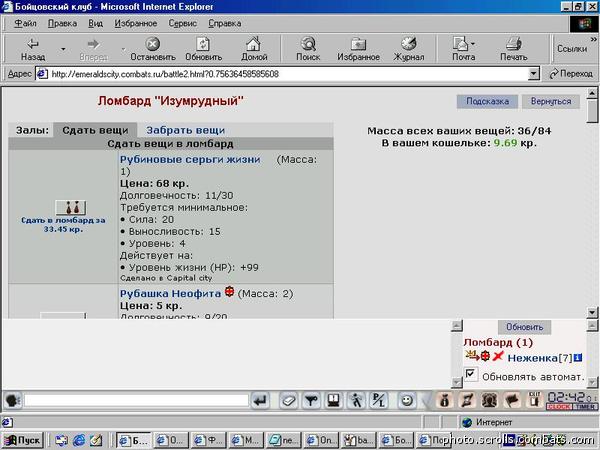Switch to the 'ba...' taskbar window
Image resolution: width=600 pixels, height=450 pixels.
pos(358,440)
